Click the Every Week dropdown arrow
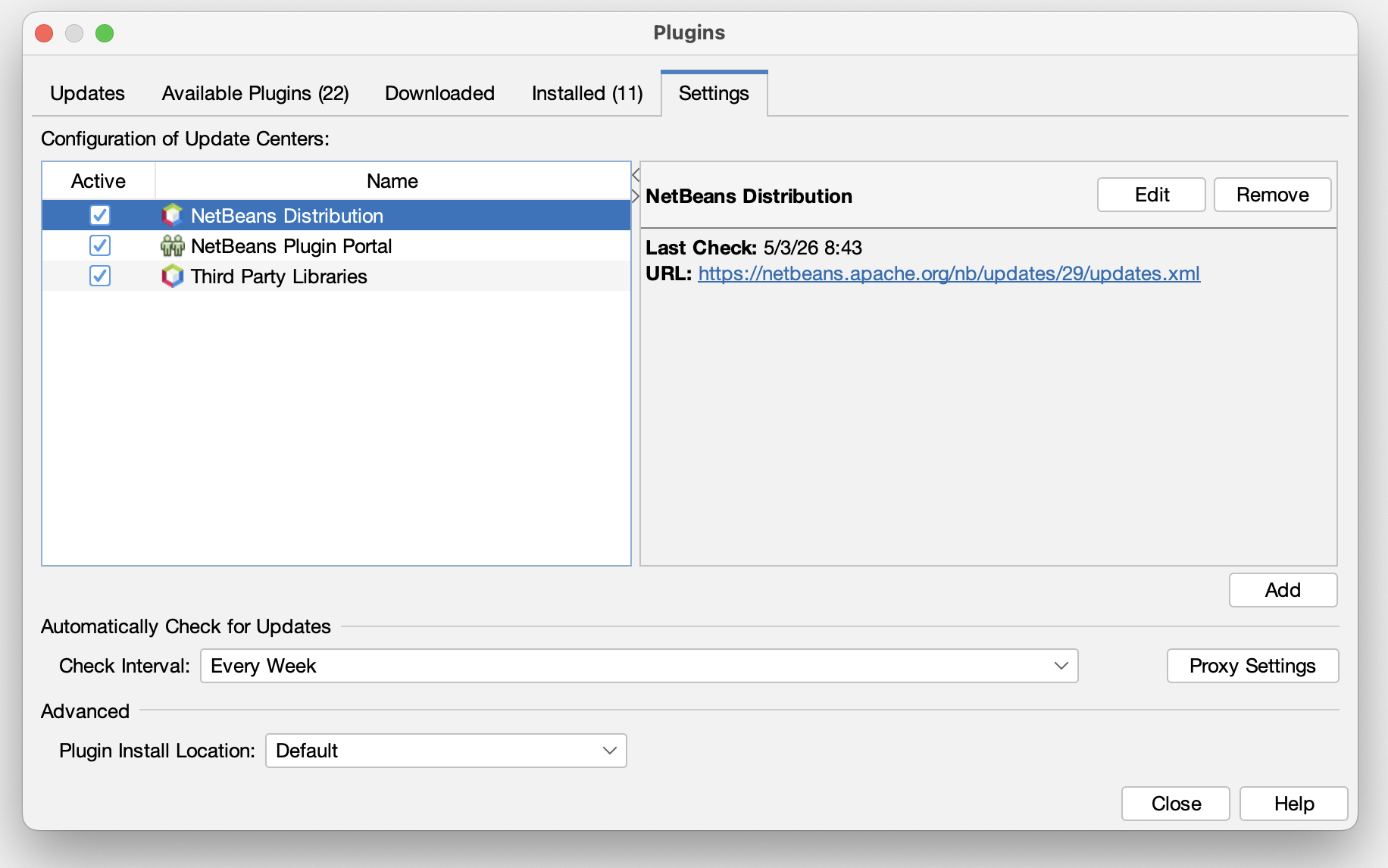Screen dimensions: 1388x868 click(x=1061, y=666)
